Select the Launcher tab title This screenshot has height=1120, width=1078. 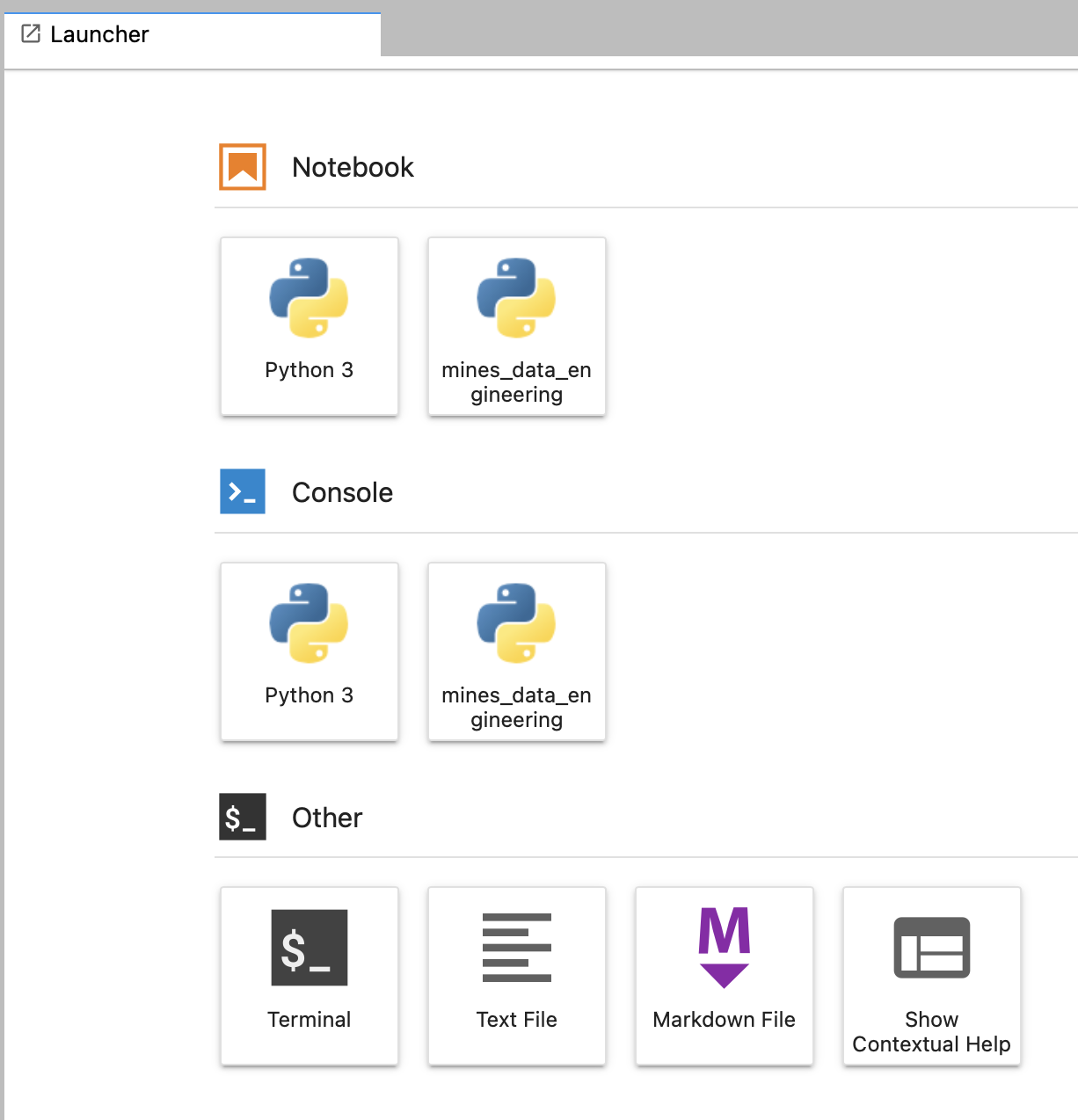coord(99,34)
